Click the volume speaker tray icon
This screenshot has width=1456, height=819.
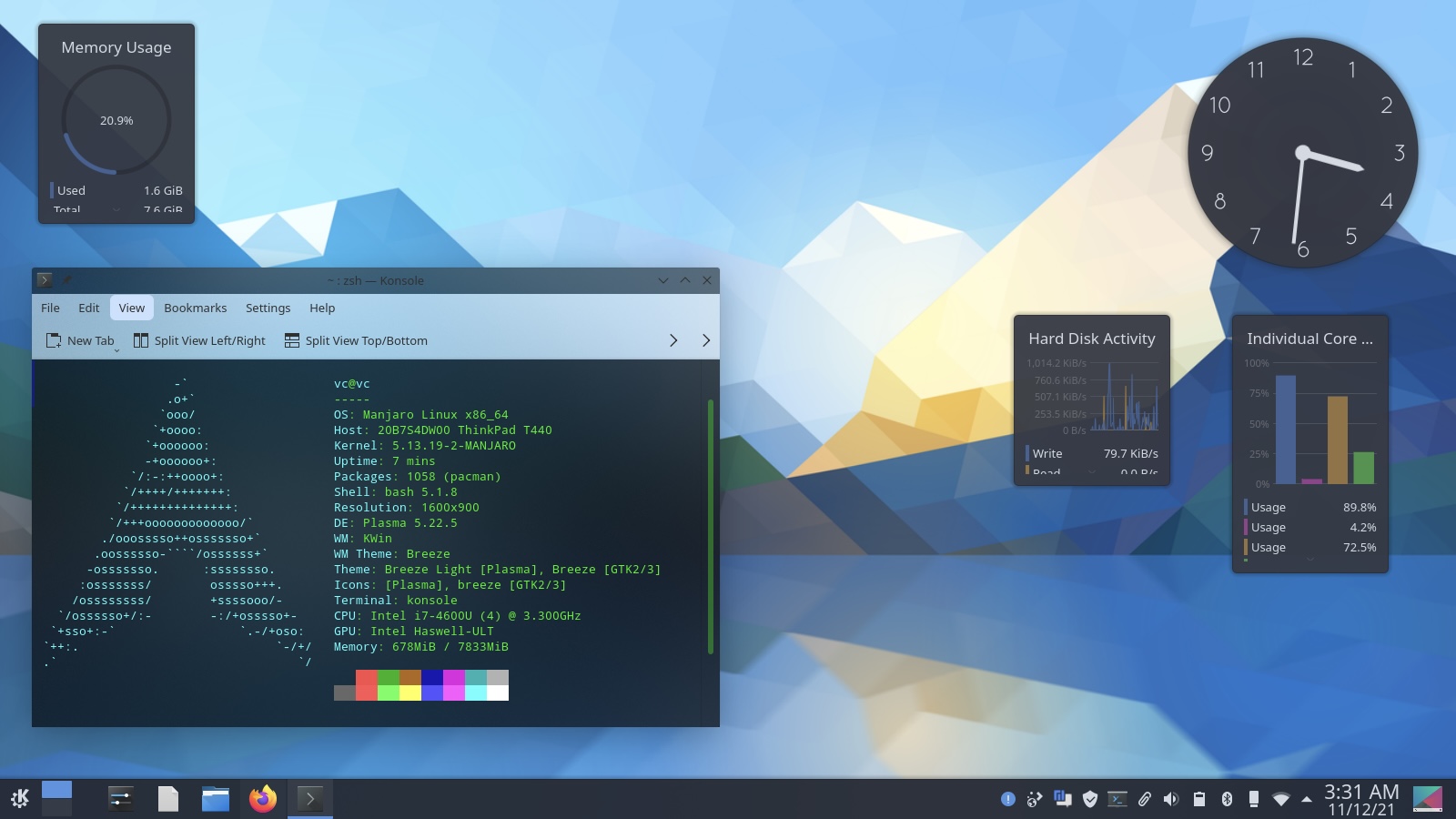[x=1171, y=799]
